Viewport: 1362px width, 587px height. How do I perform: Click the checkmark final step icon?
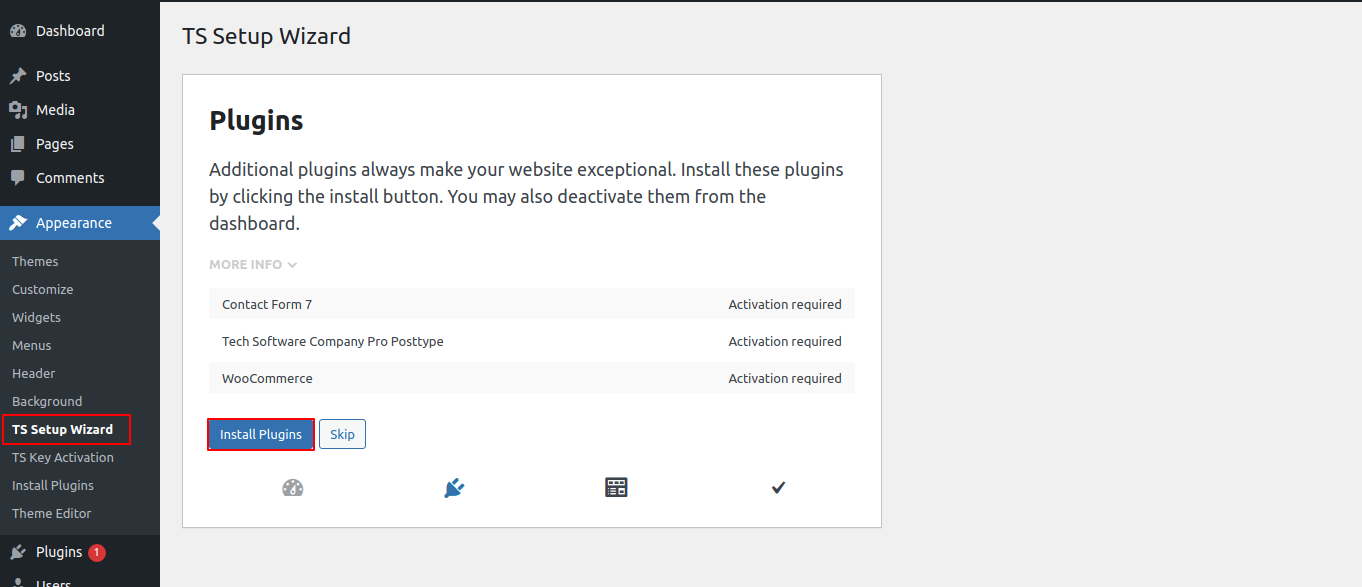(x=778, y=488)
